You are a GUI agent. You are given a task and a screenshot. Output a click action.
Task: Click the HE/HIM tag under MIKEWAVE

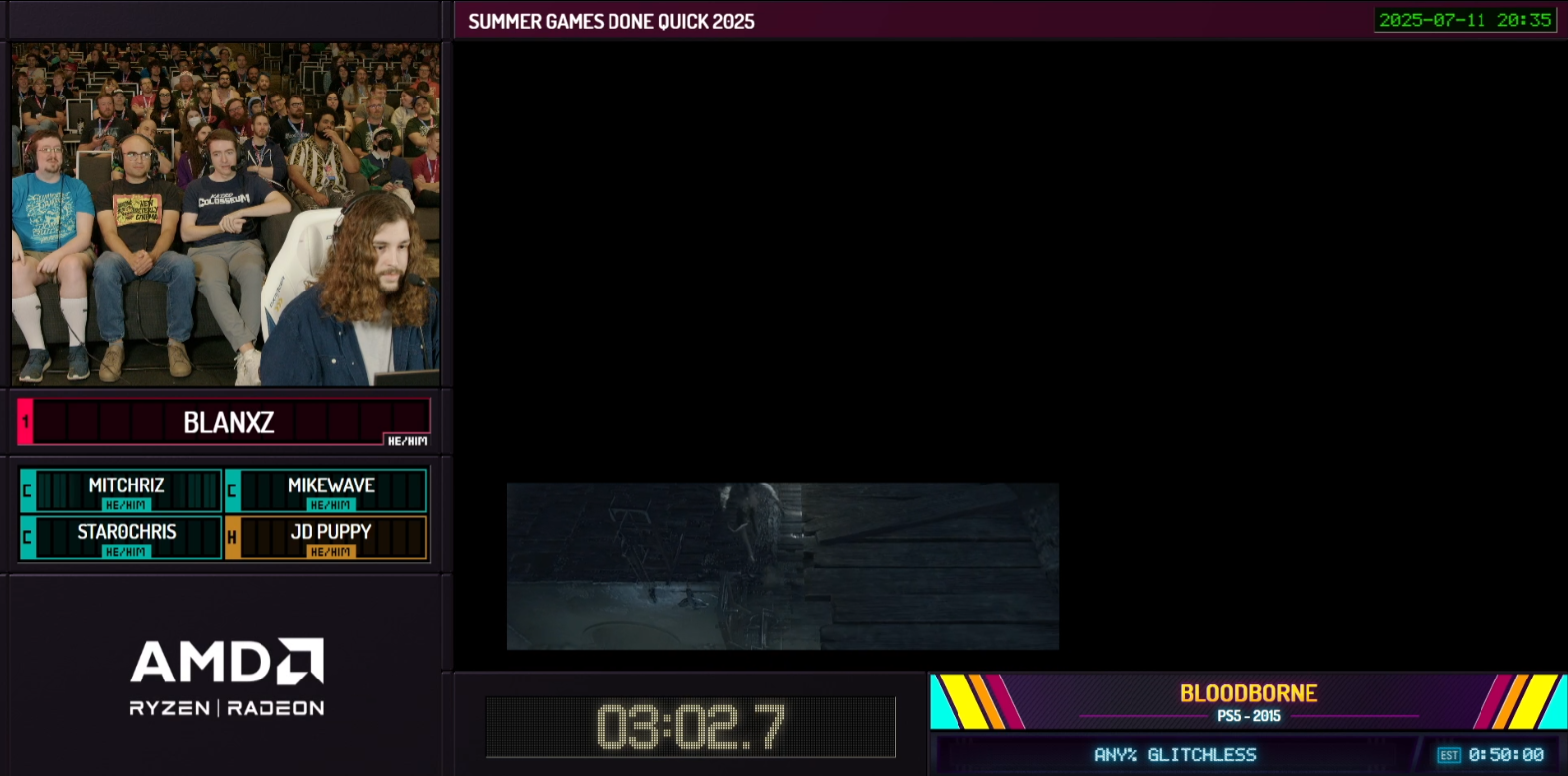[x=331, y=505]
